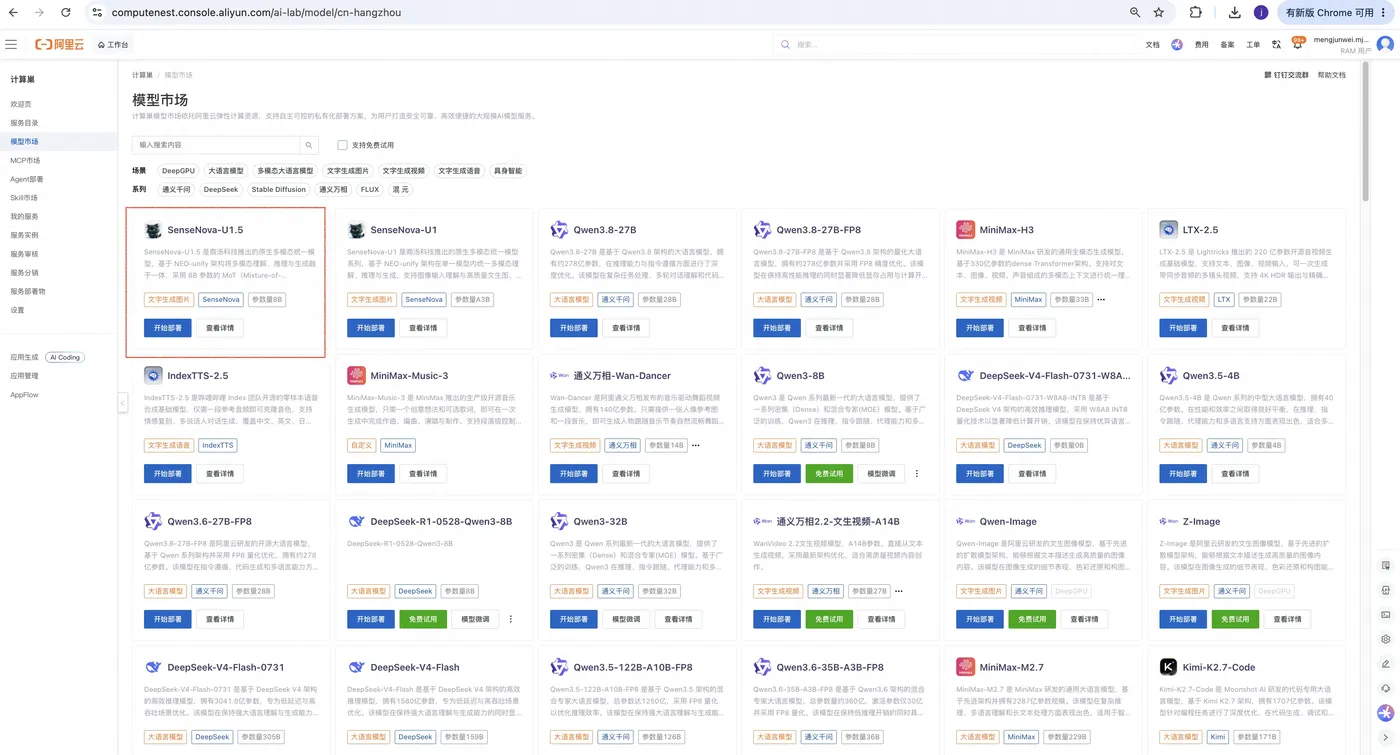Expand more tags on the 通义万相2.2-文生视频-A14B card
This screenshot has width=1400, height=755.
pos(899,591)
